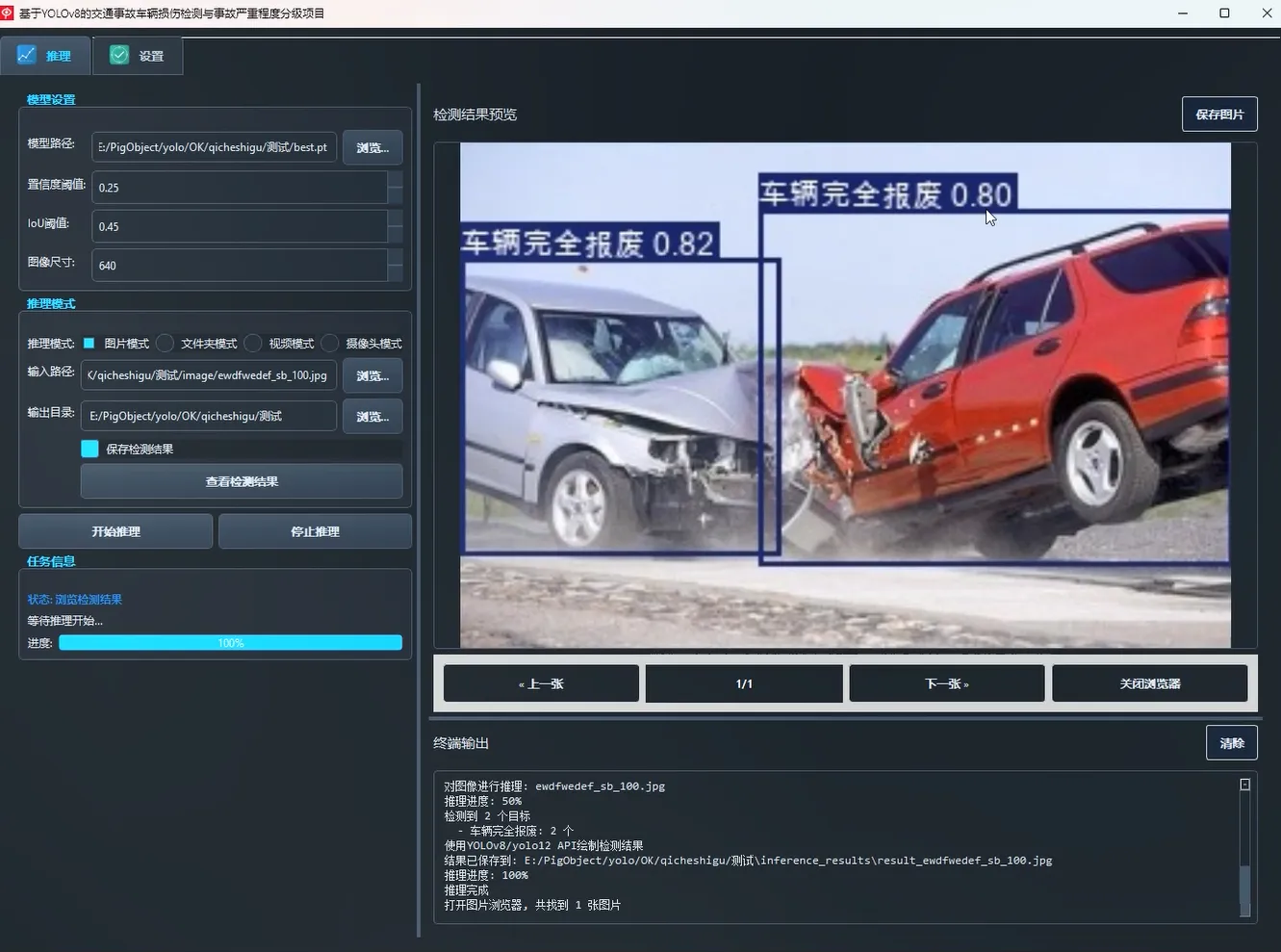Select 图片模式 radio option
Screen dimensions: 1281x952
(x=90, y=343)
